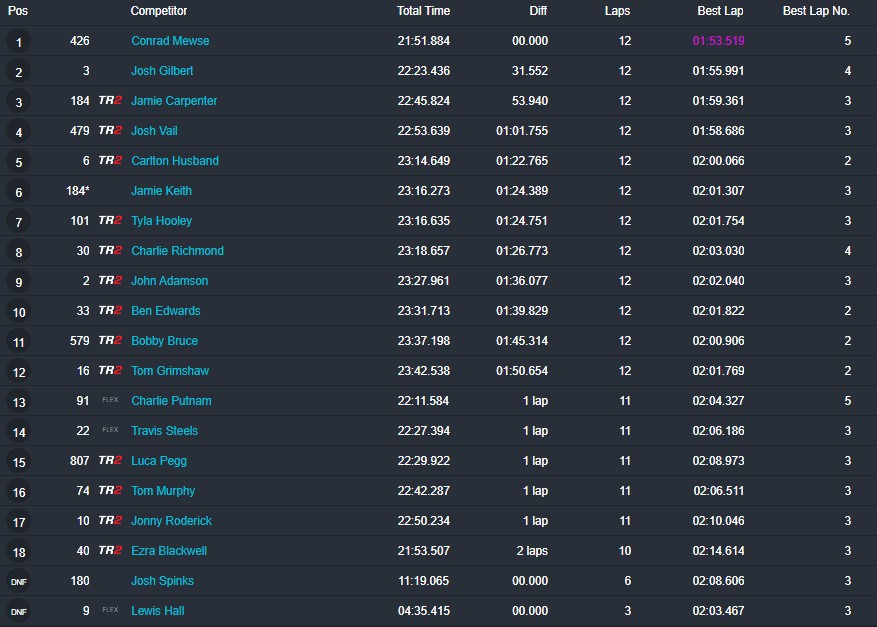
Task: Click the Competitor column header
Action: click(159, 11)
